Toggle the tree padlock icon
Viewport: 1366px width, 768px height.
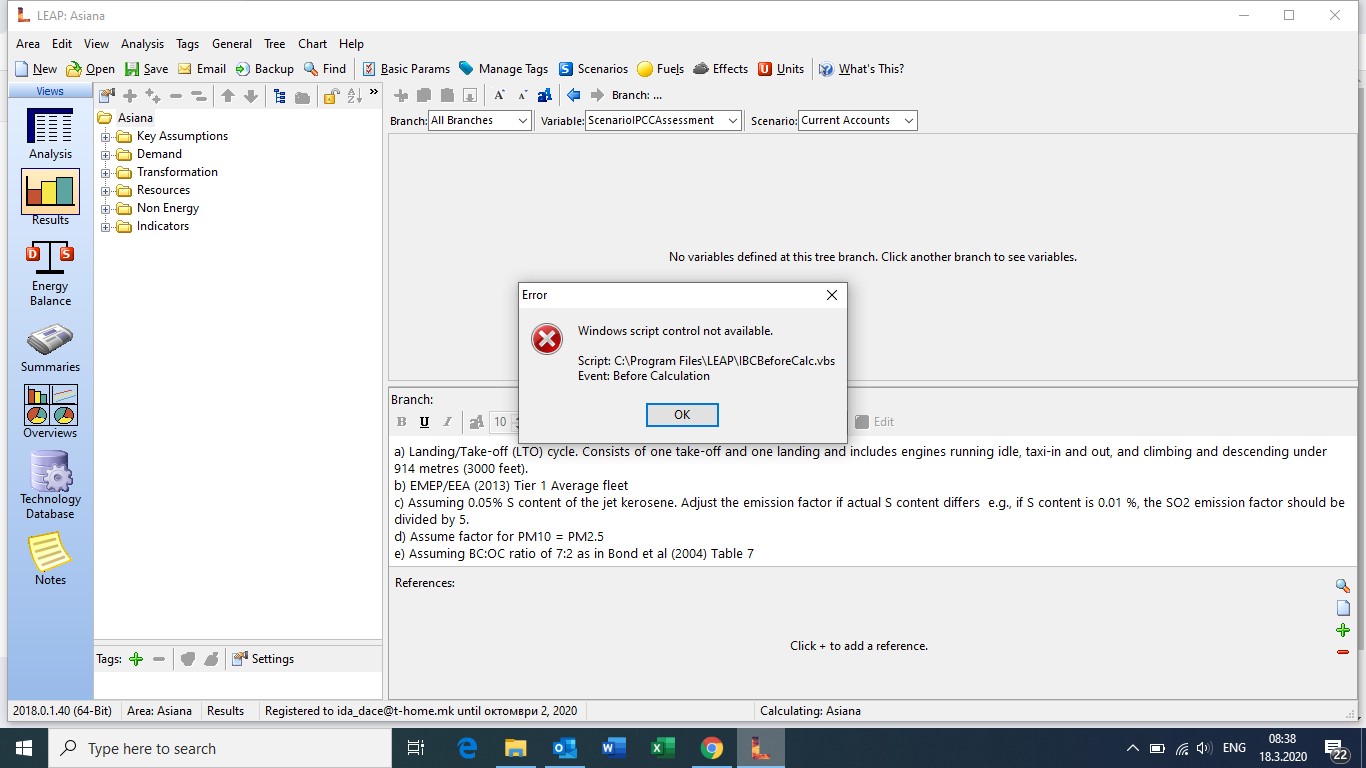pyautogui.click(x=331, y=96)
